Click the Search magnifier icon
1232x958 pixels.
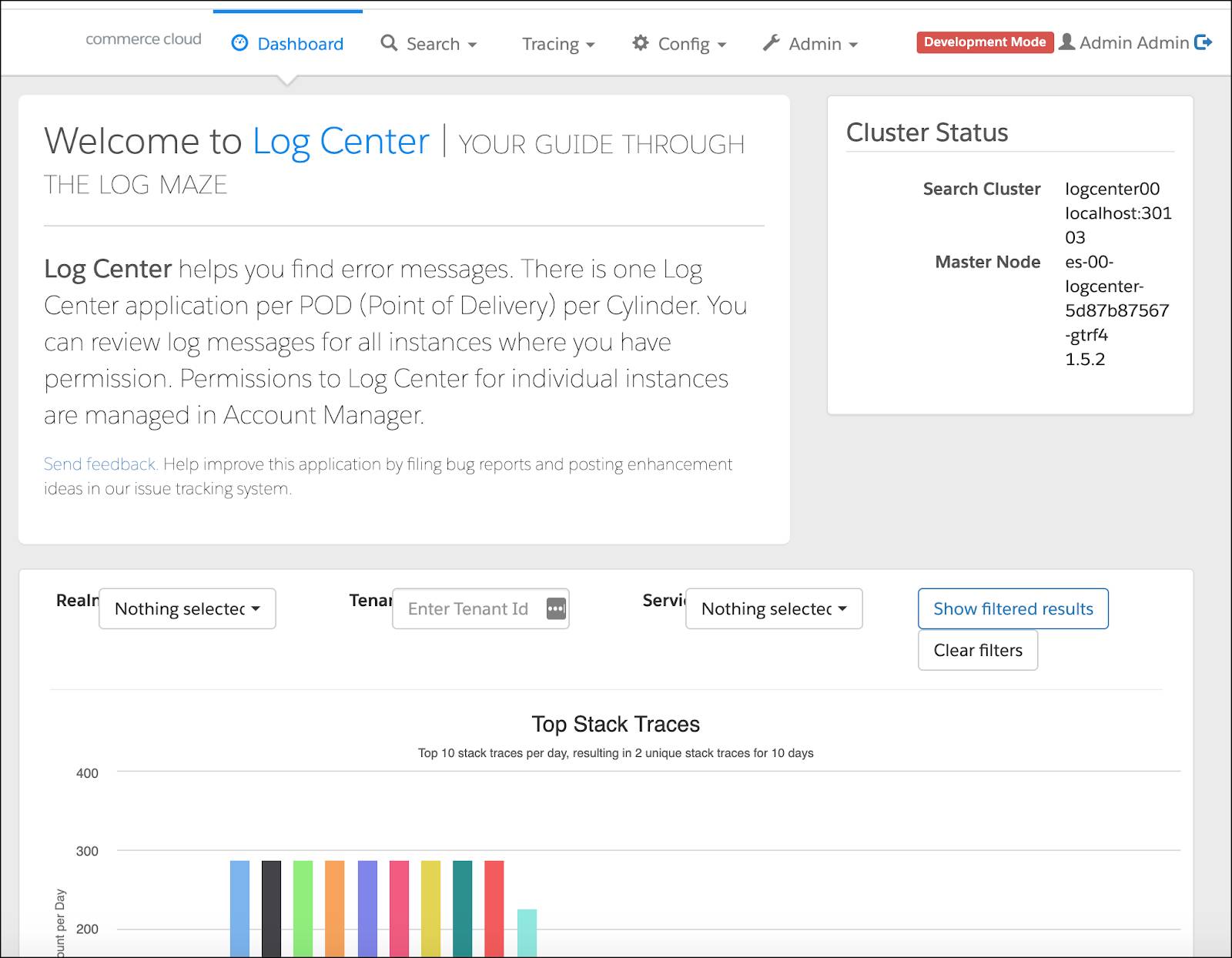tap(390, 43)
